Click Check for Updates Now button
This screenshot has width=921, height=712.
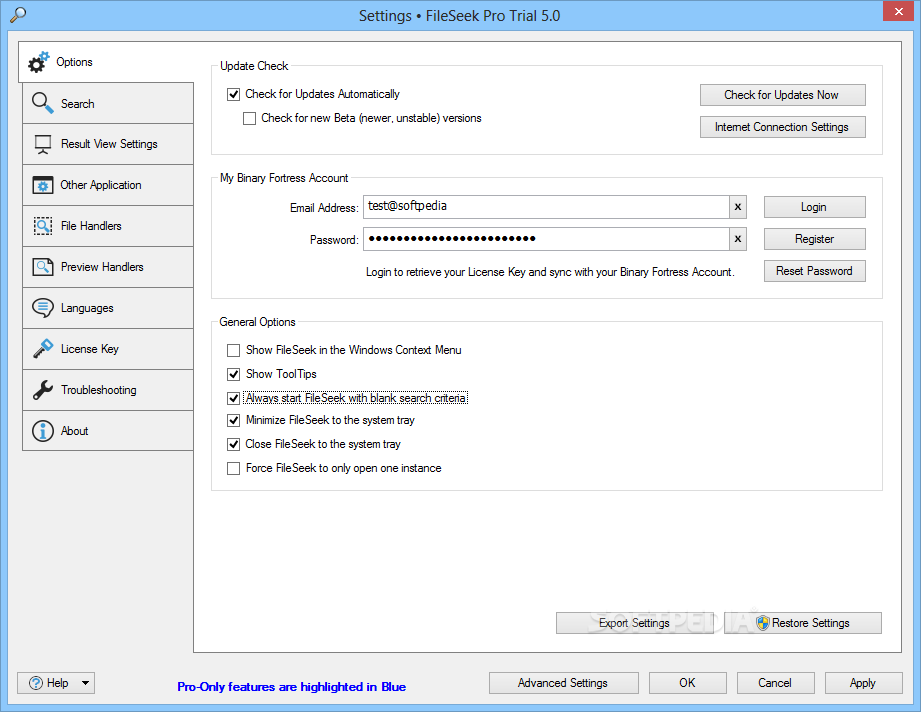click(x=782, y=95)
